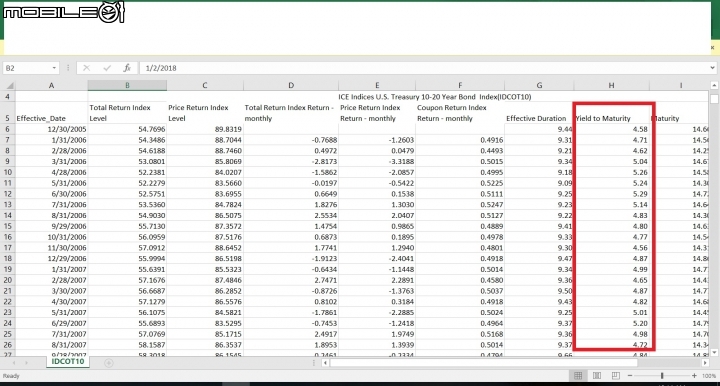Select row 20 header
This screenshot has width=720, height=386.
pos(8,280)
